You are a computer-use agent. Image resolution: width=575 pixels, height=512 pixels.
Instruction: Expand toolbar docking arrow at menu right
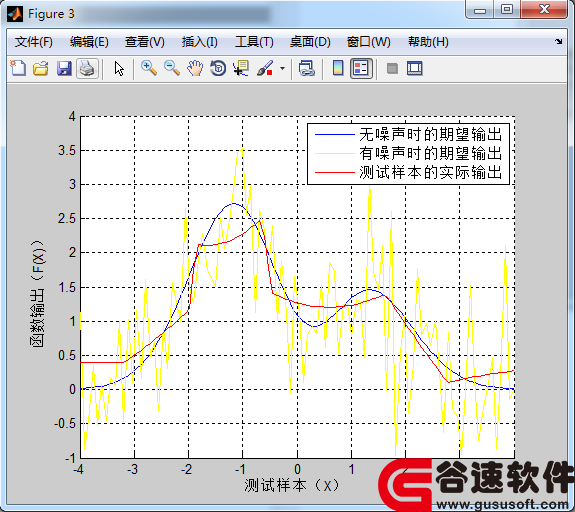(558, 41)
